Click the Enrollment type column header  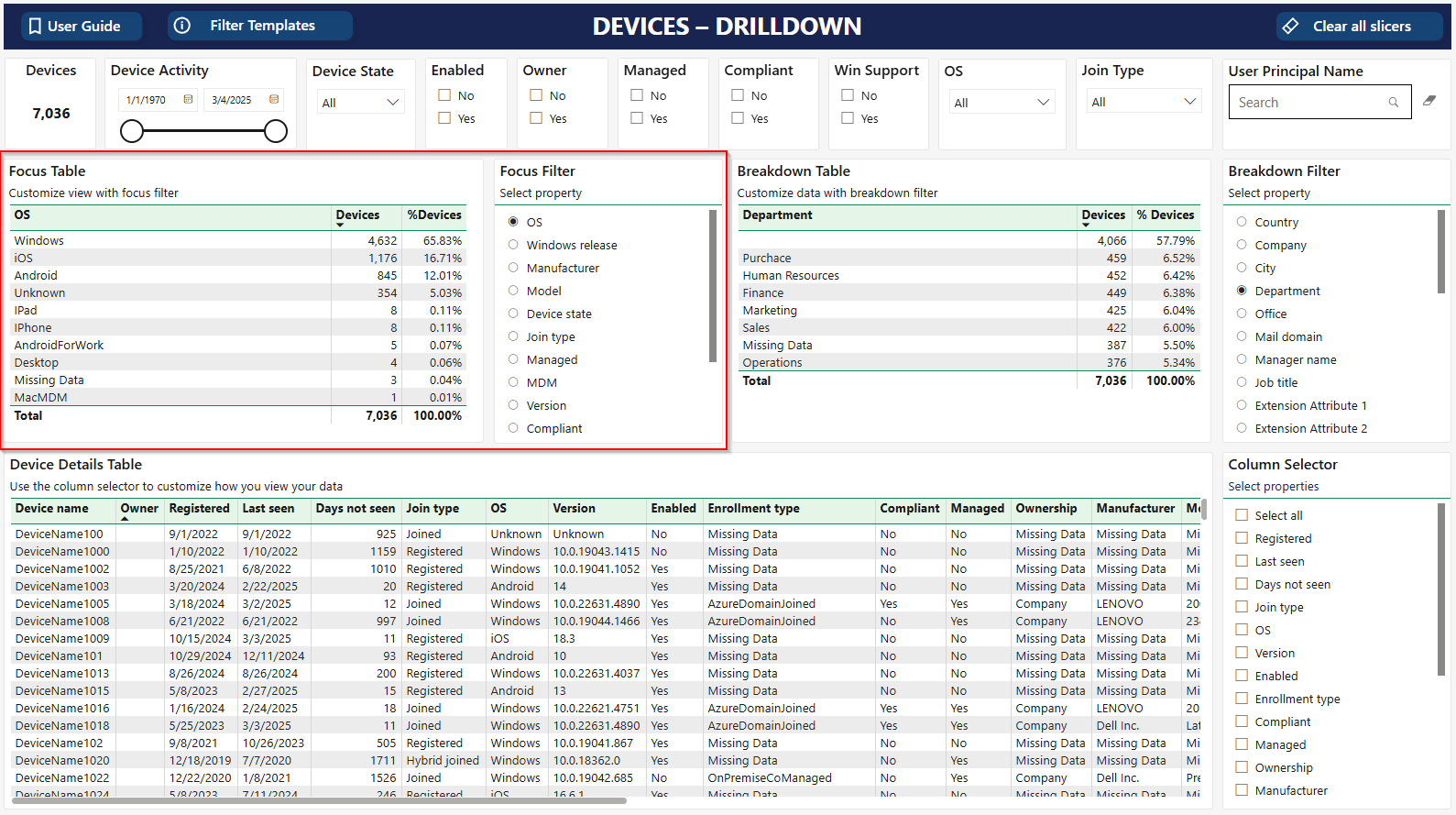tap(753, 508)
